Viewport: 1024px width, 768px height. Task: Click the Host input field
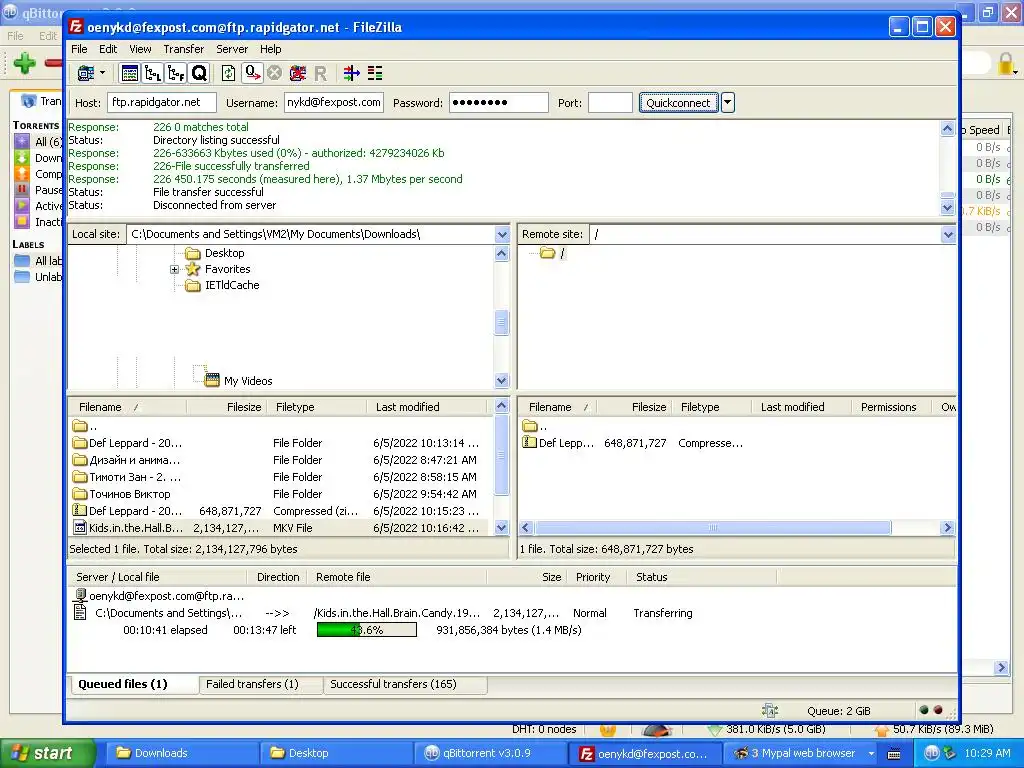(162, 103)
